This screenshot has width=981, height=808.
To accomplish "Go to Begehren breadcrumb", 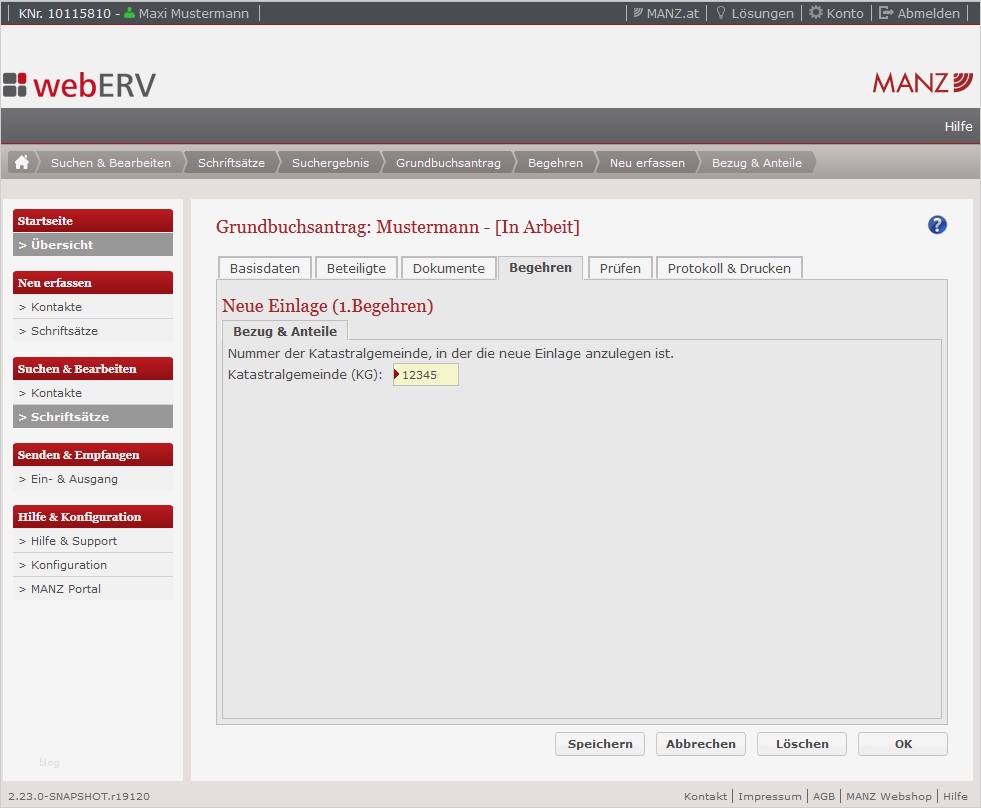I will pos(555,163).
